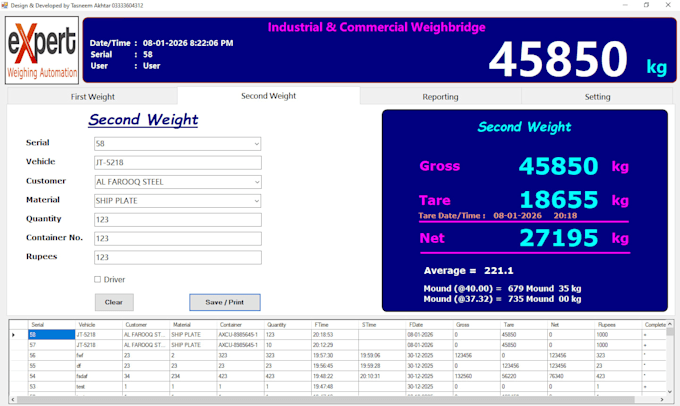
Task: Click the Tare column header
Action: [523, 325]
